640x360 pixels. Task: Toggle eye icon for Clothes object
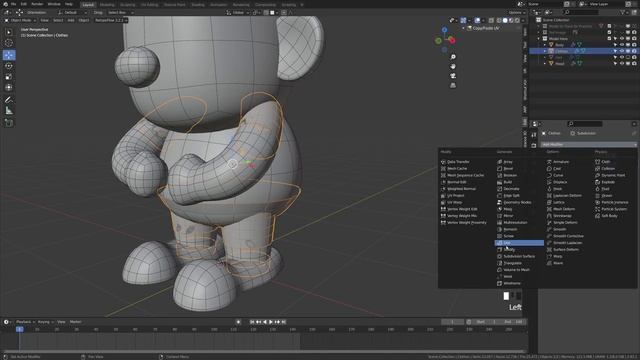621,51
